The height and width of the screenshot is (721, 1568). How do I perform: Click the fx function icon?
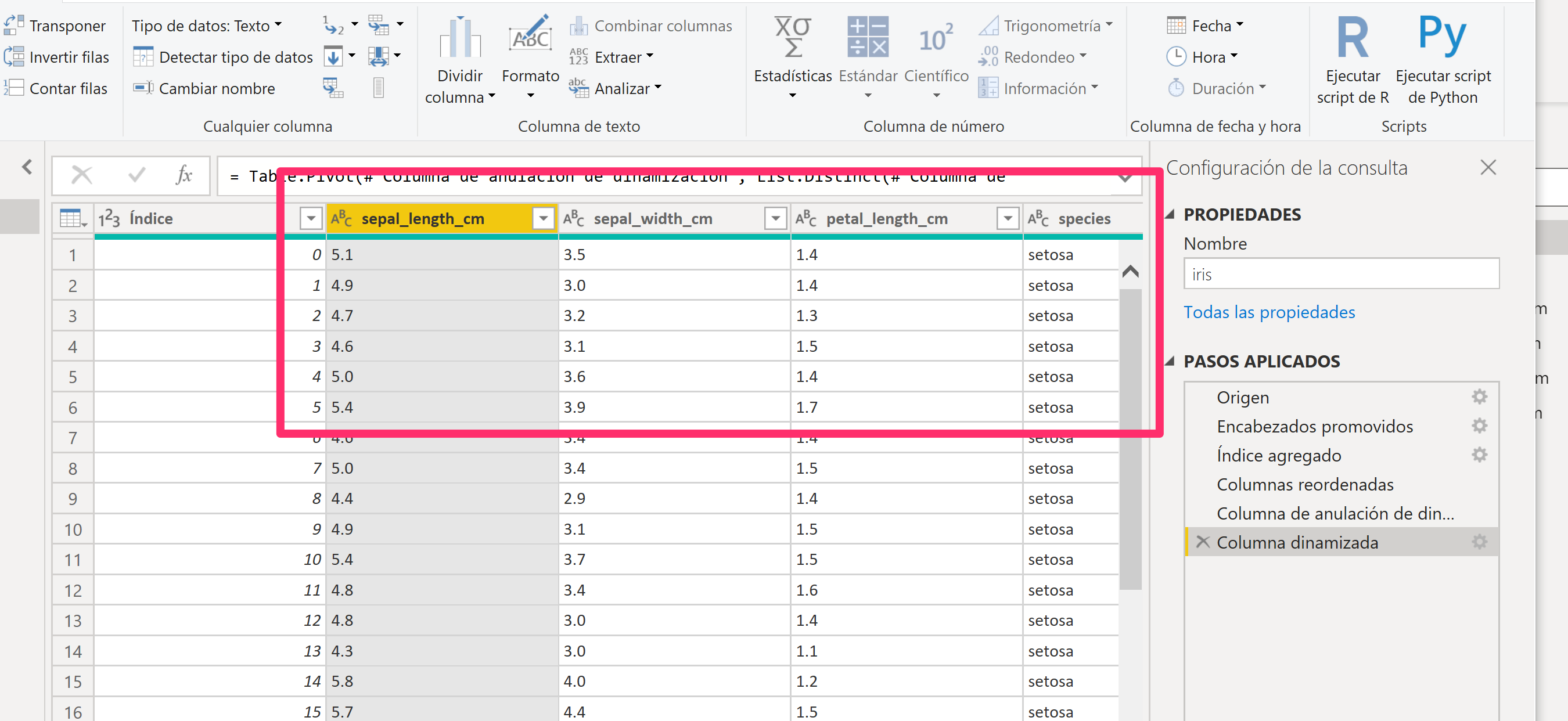click(x=184, y=175)
